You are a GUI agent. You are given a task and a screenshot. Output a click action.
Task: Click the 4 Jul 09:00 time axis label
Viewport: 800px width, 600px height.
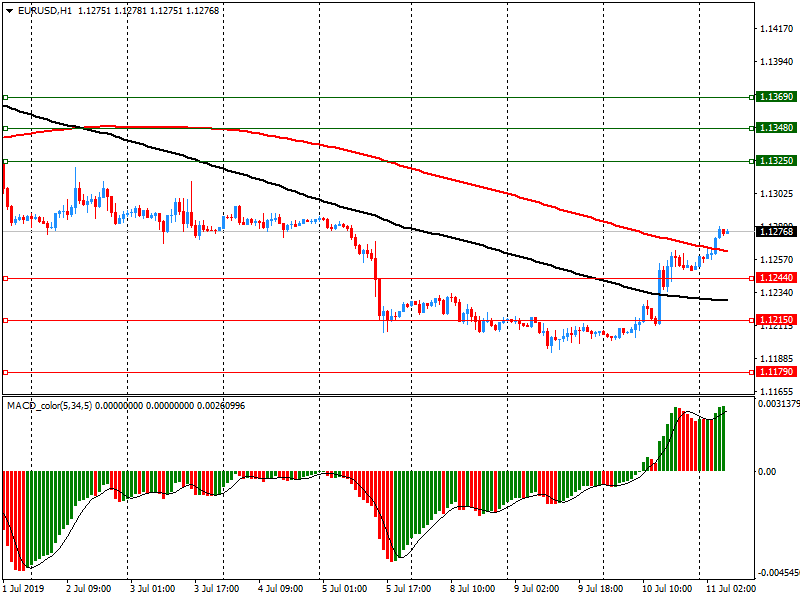[281, 588]
